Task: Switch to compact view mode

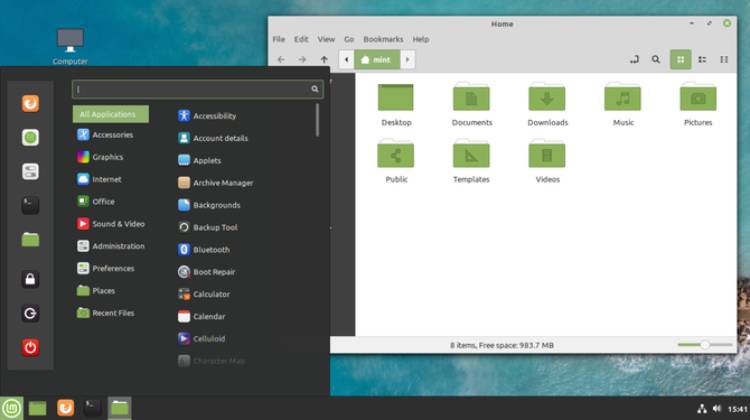Action: coord(724,59)
